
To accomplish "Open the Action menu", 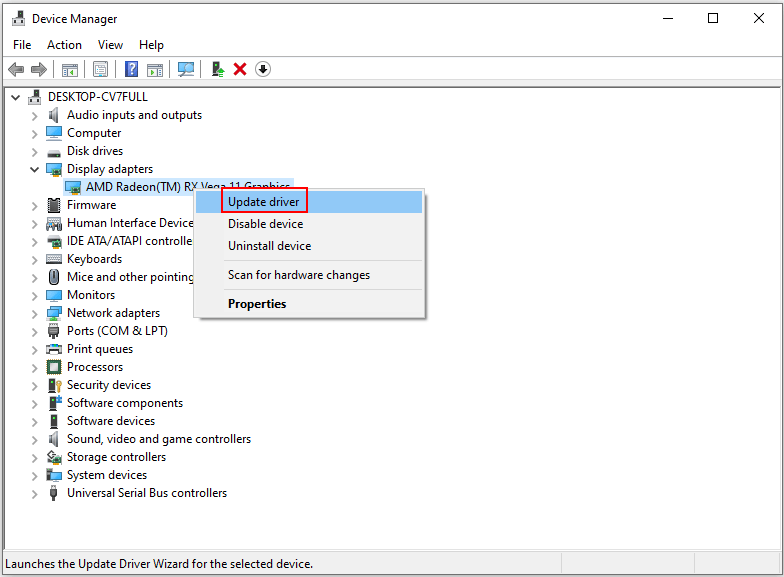I will coord(64,45).
